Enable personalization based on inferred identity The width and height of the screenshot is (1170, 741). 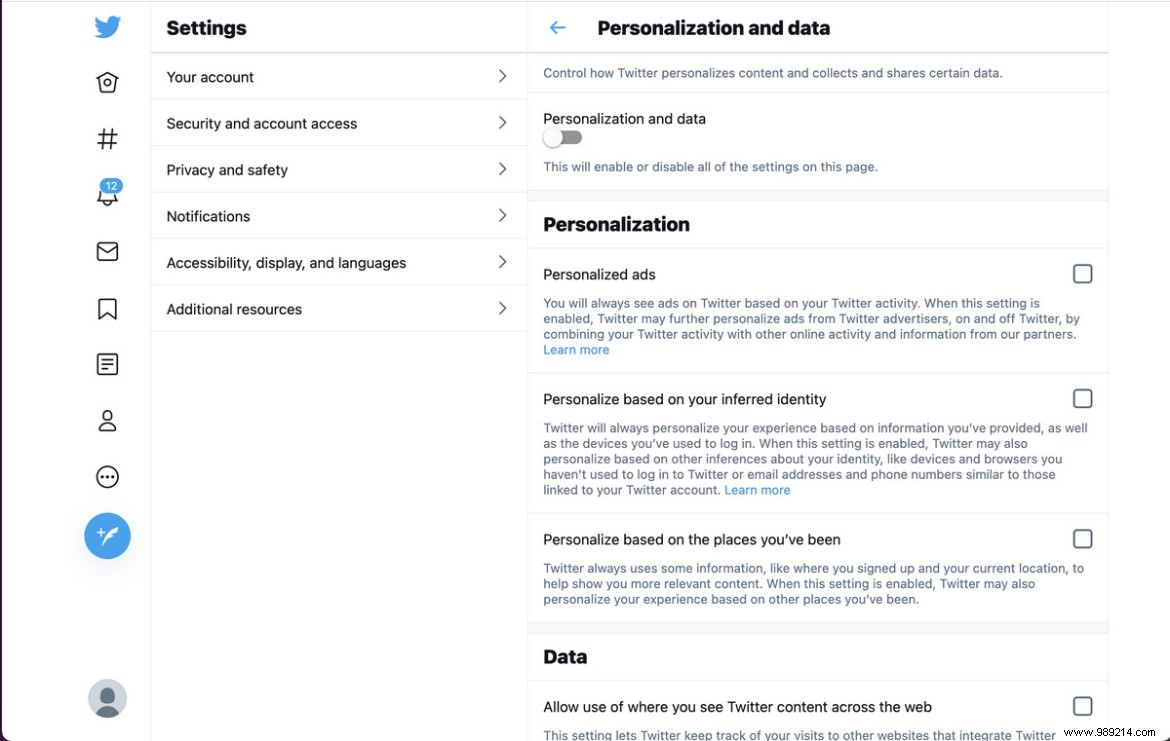point(1082,398)
